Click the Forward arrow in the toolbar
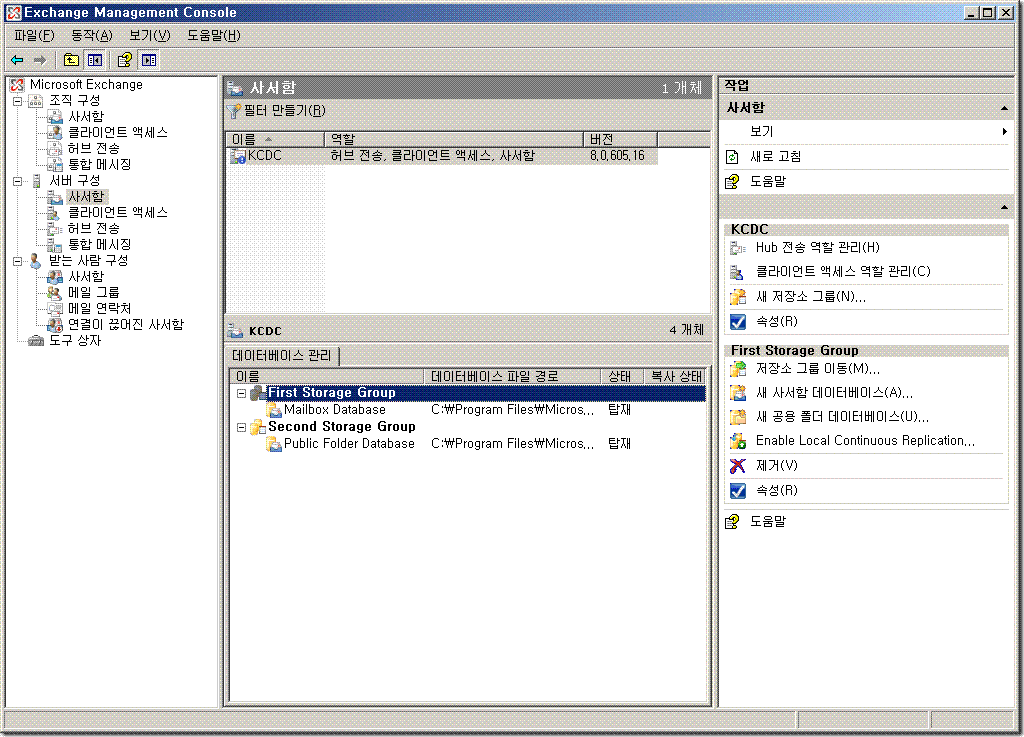 pos(40,60)
